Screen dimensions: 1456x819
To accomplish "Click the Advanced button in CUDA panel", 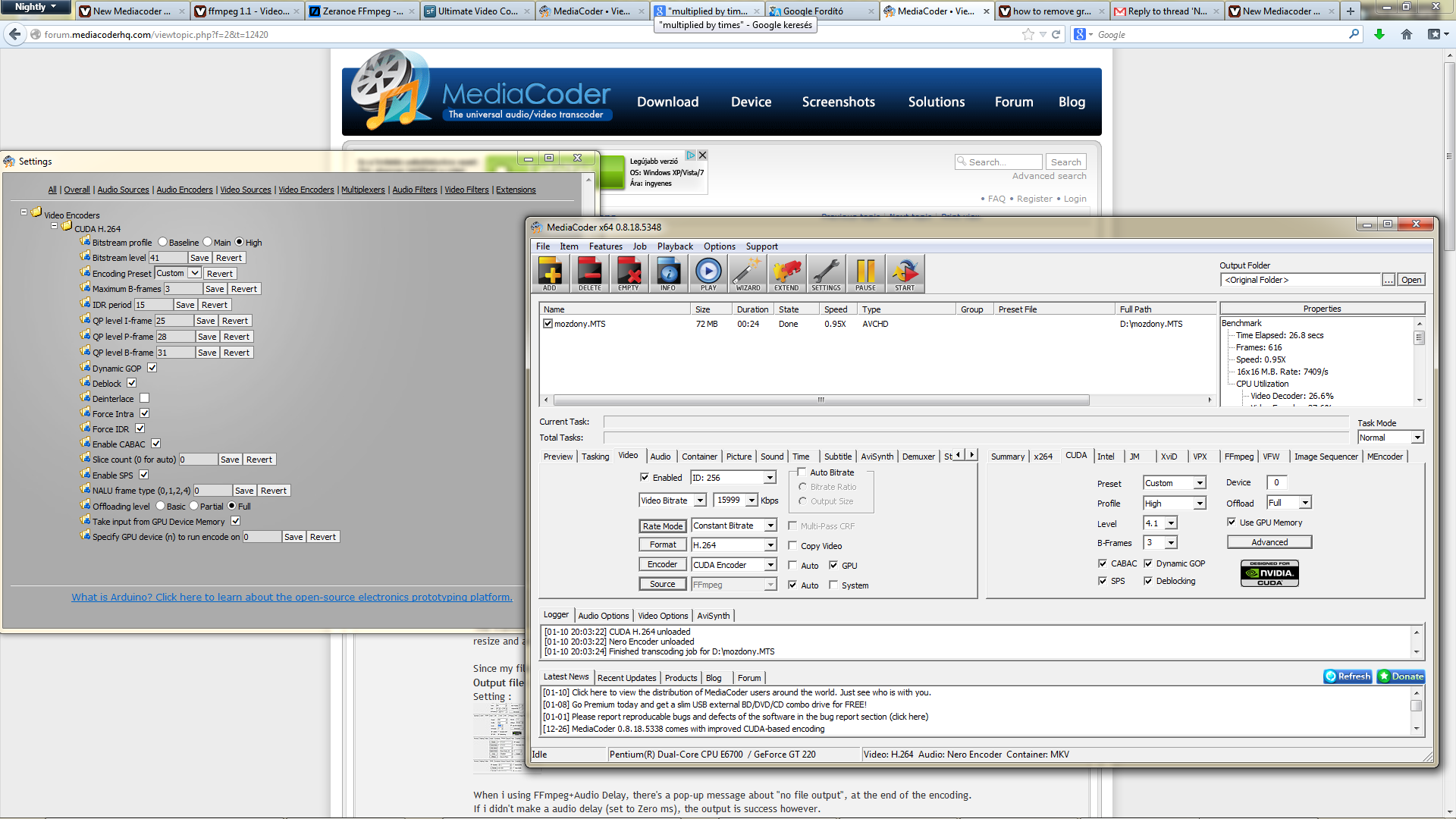I will tap(1269, 542).
